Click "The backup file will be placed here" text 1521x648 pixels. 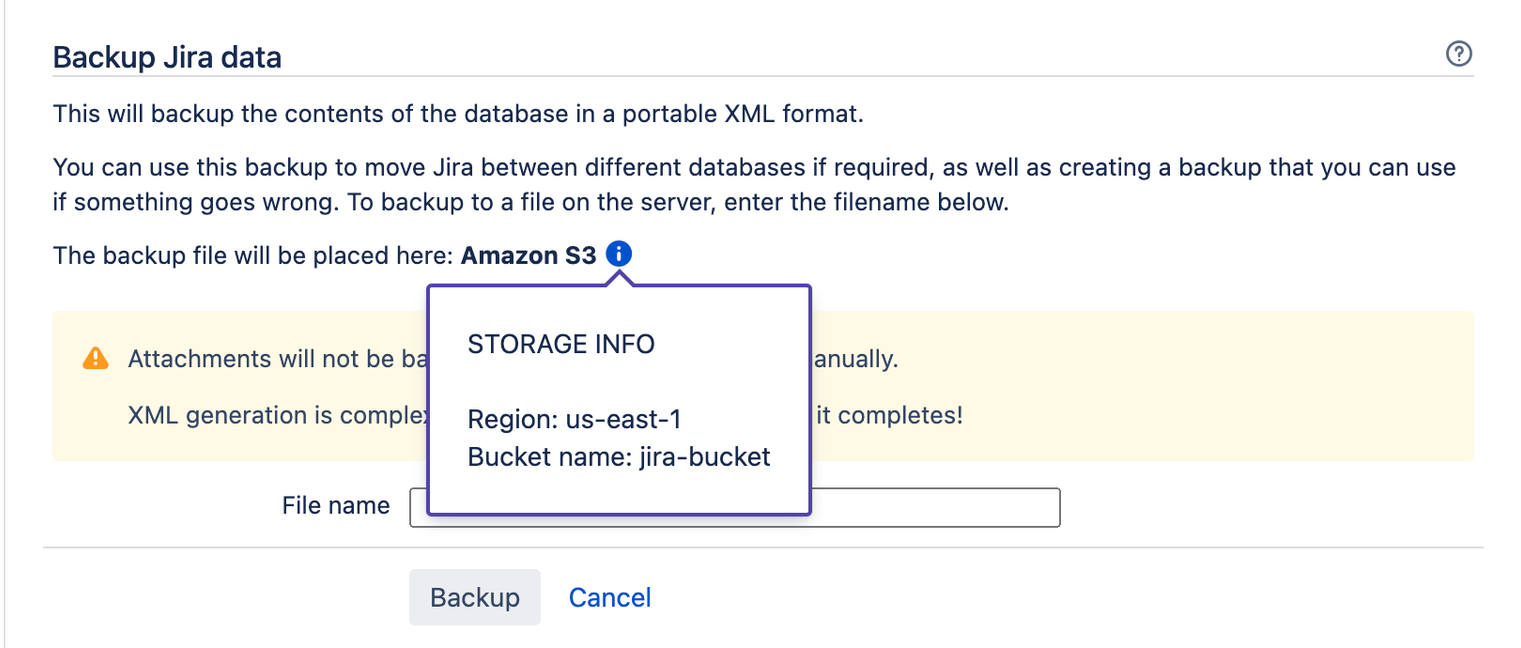pos(255,256)
